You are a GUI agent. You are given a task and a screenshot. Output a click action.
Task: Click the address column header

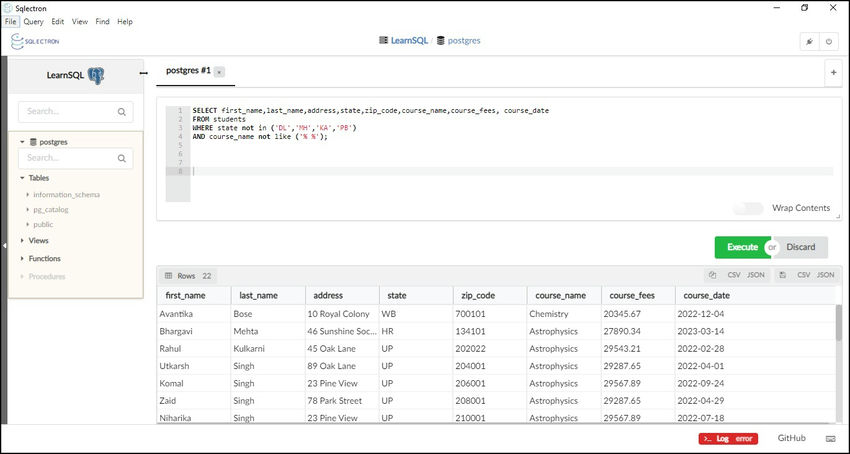pyautogui.click(x=342, y=296)
